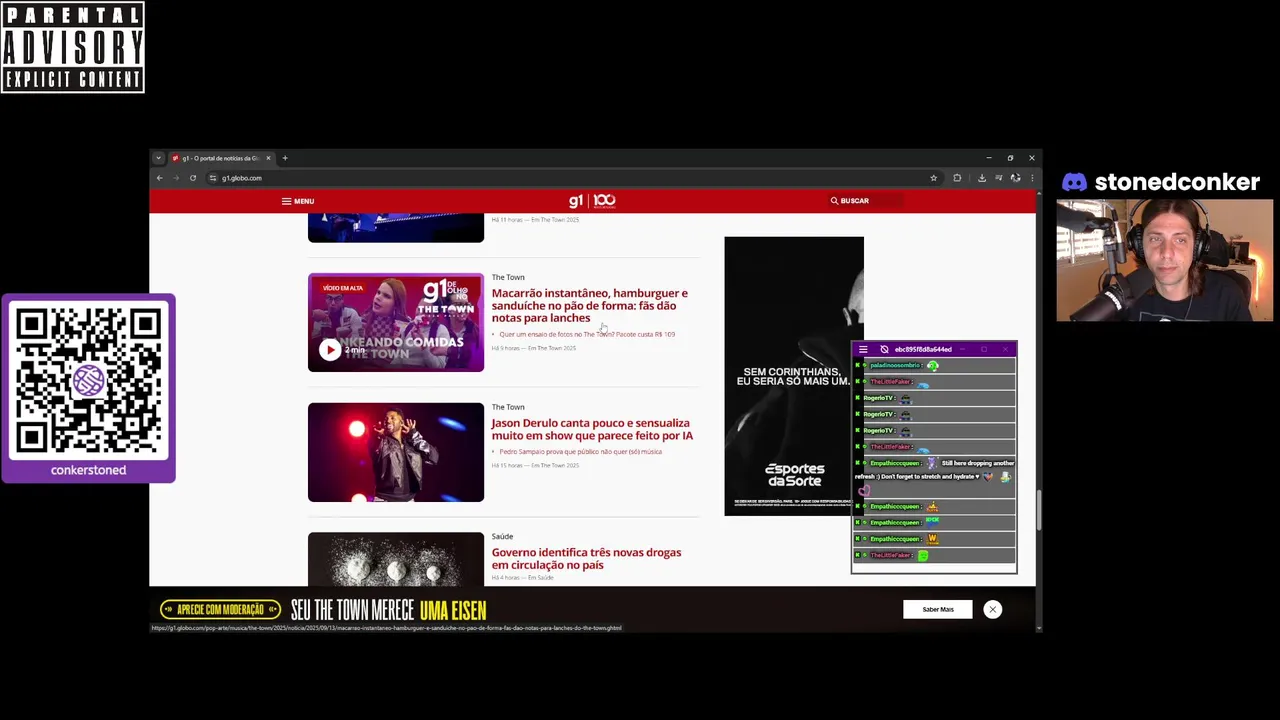Click the Saber Mais button in banner
This screenshot has width=1280, height=720.
pos(938,609)
